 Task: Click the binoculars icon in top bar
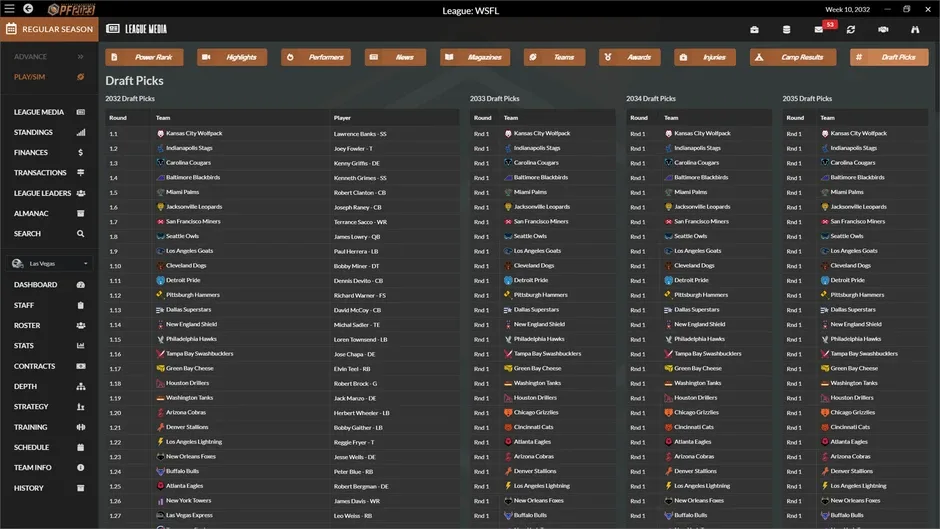(915, 29)
